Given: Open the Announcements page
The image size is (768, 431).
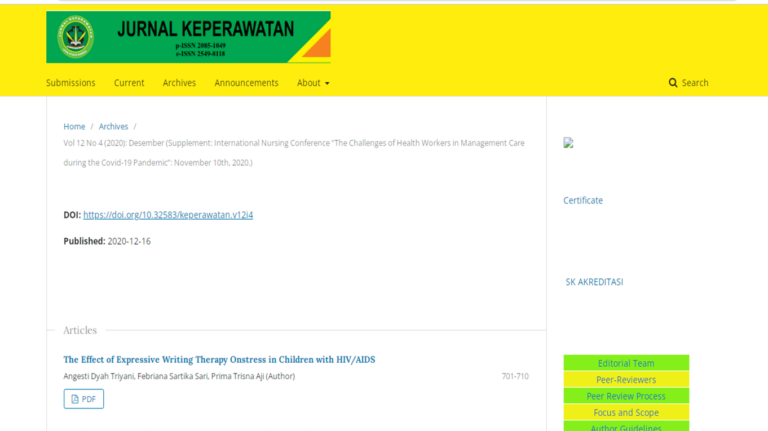Looking at the screenshot, I should pyautogui.click(x=246, y=83).
